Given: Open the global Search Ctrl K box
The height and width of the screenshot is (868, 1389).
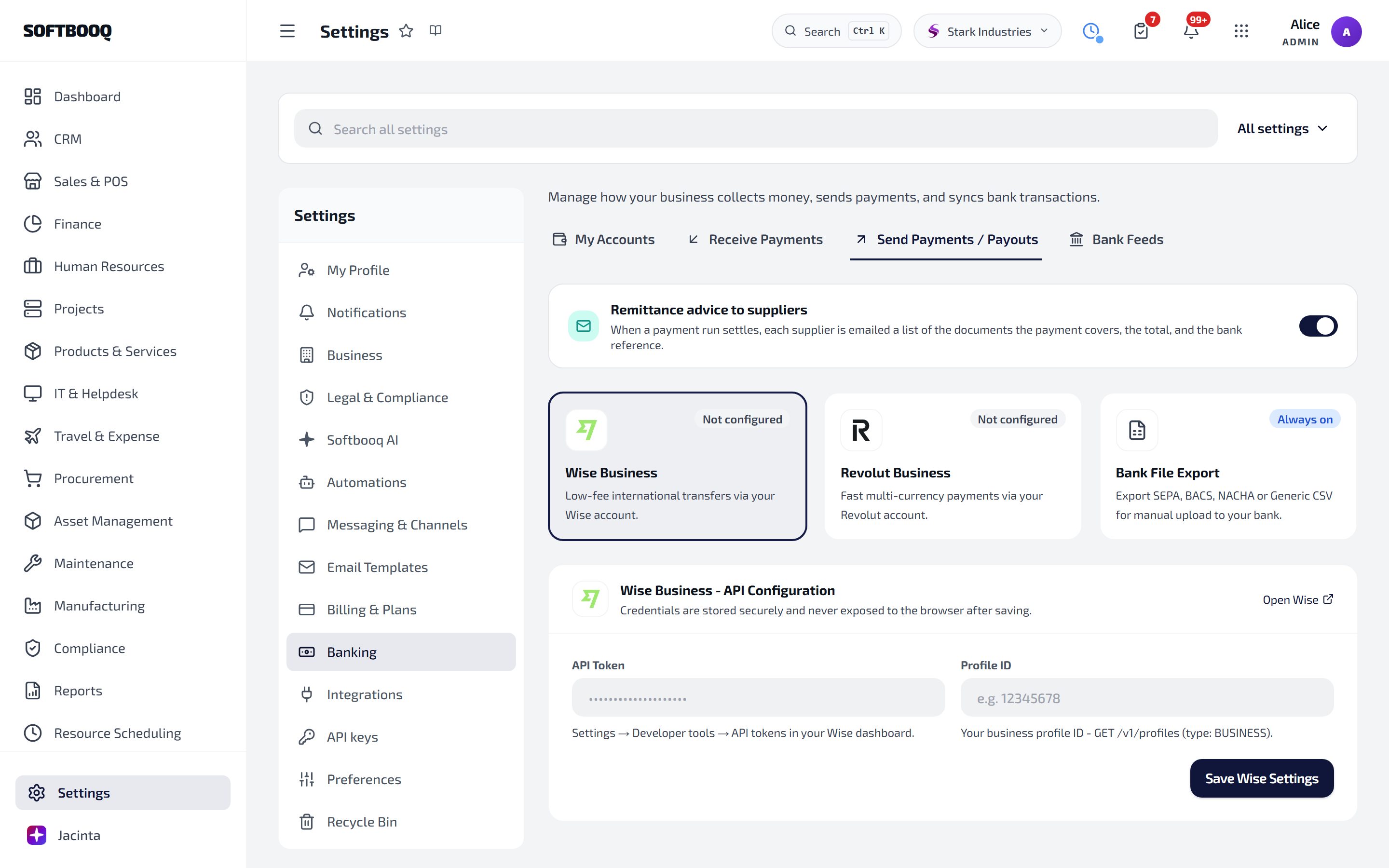Looking at the screenshot, I should pyautogui.click(x=836, y=31).
